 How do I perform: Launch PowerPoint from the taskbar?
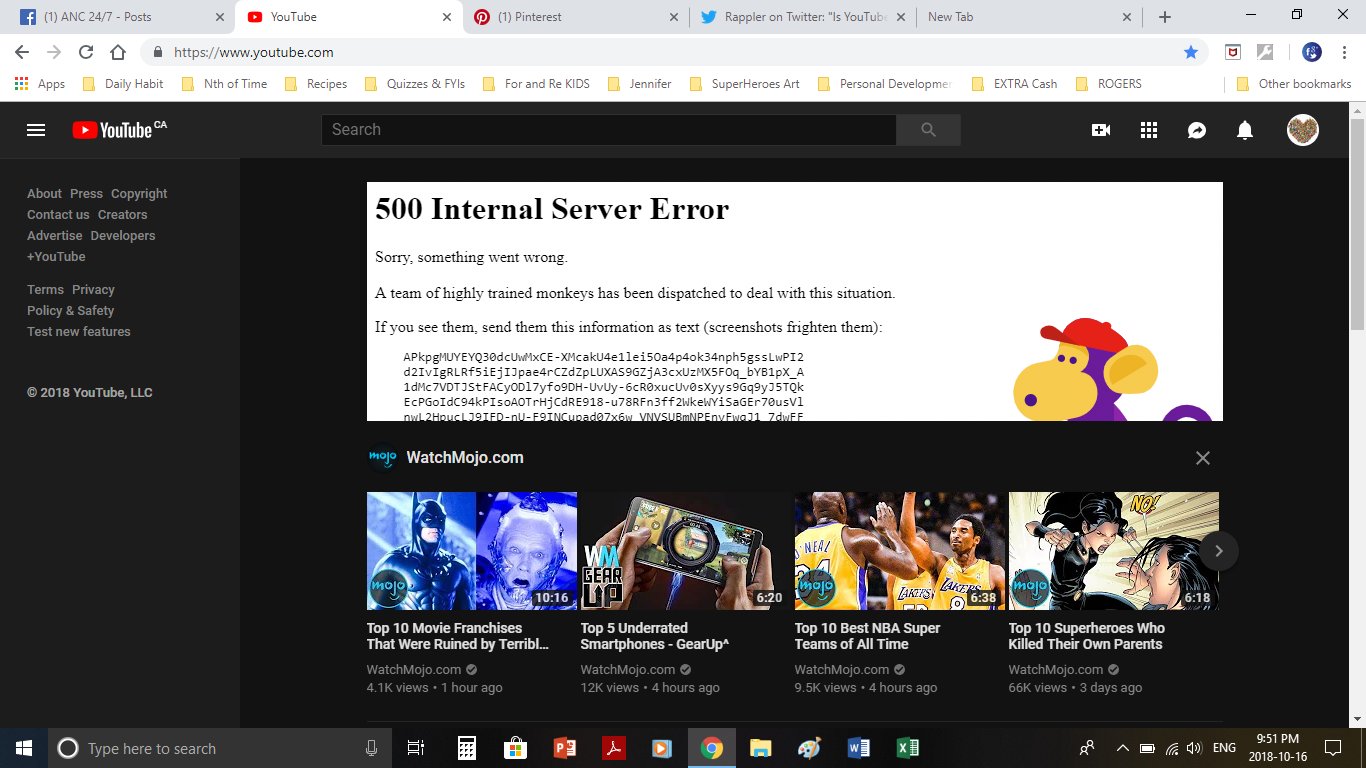pyautogui.click(x=564, y=748)
